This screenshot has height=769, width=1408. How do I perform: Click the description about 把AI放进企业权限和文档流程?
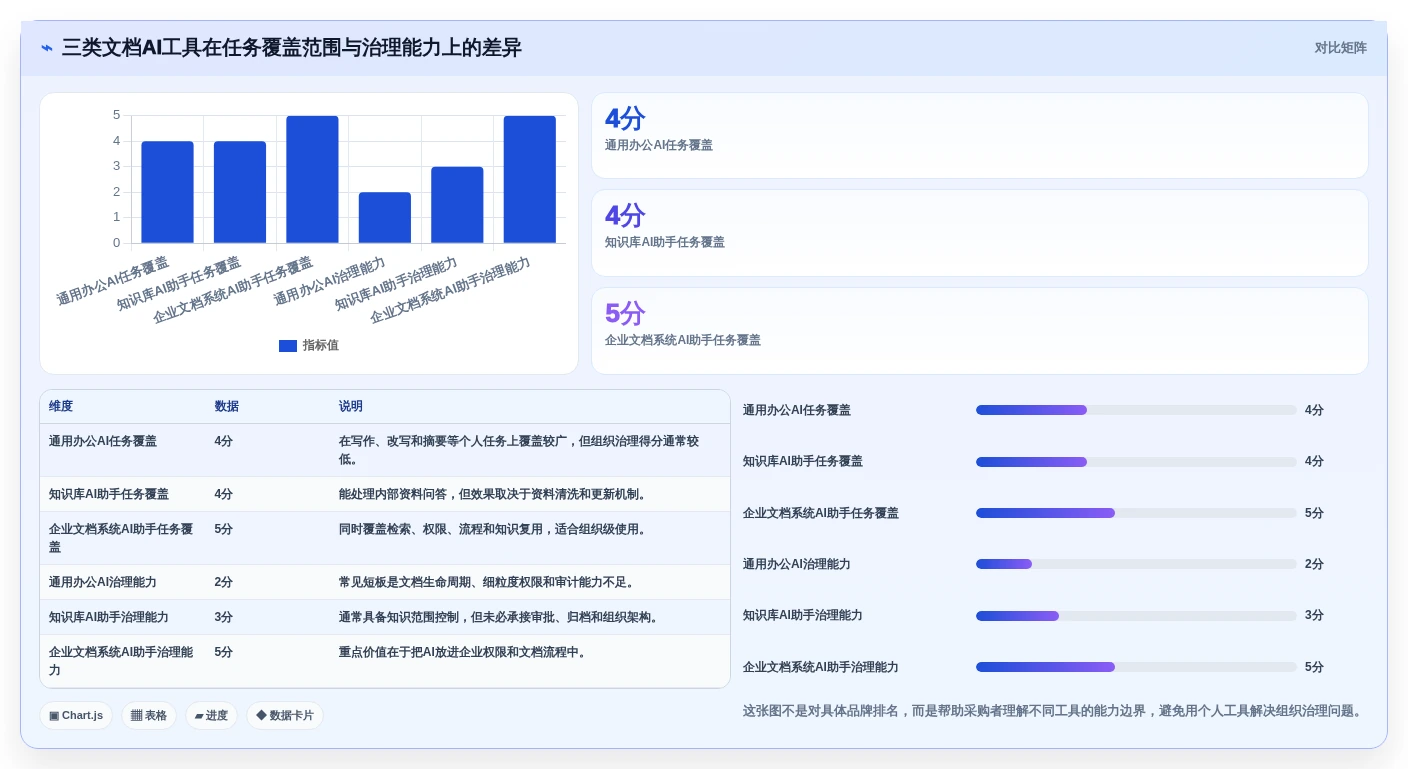pyautogui.click(x=463, y=652)
